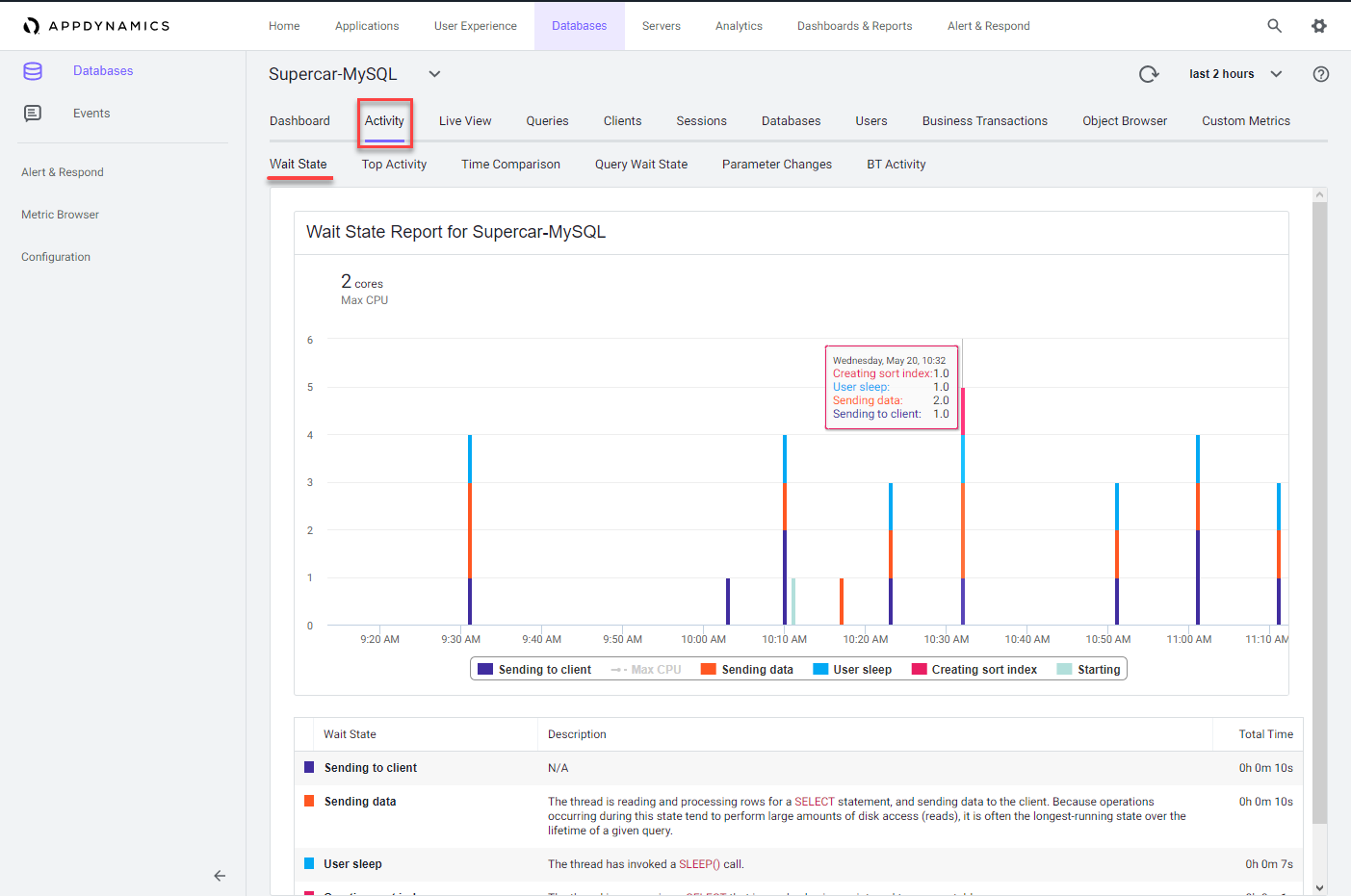The width and height of the screenshot is (1351, 896).
Task: Toggle Max CPU legend series
Action: [x=645, y=670]
